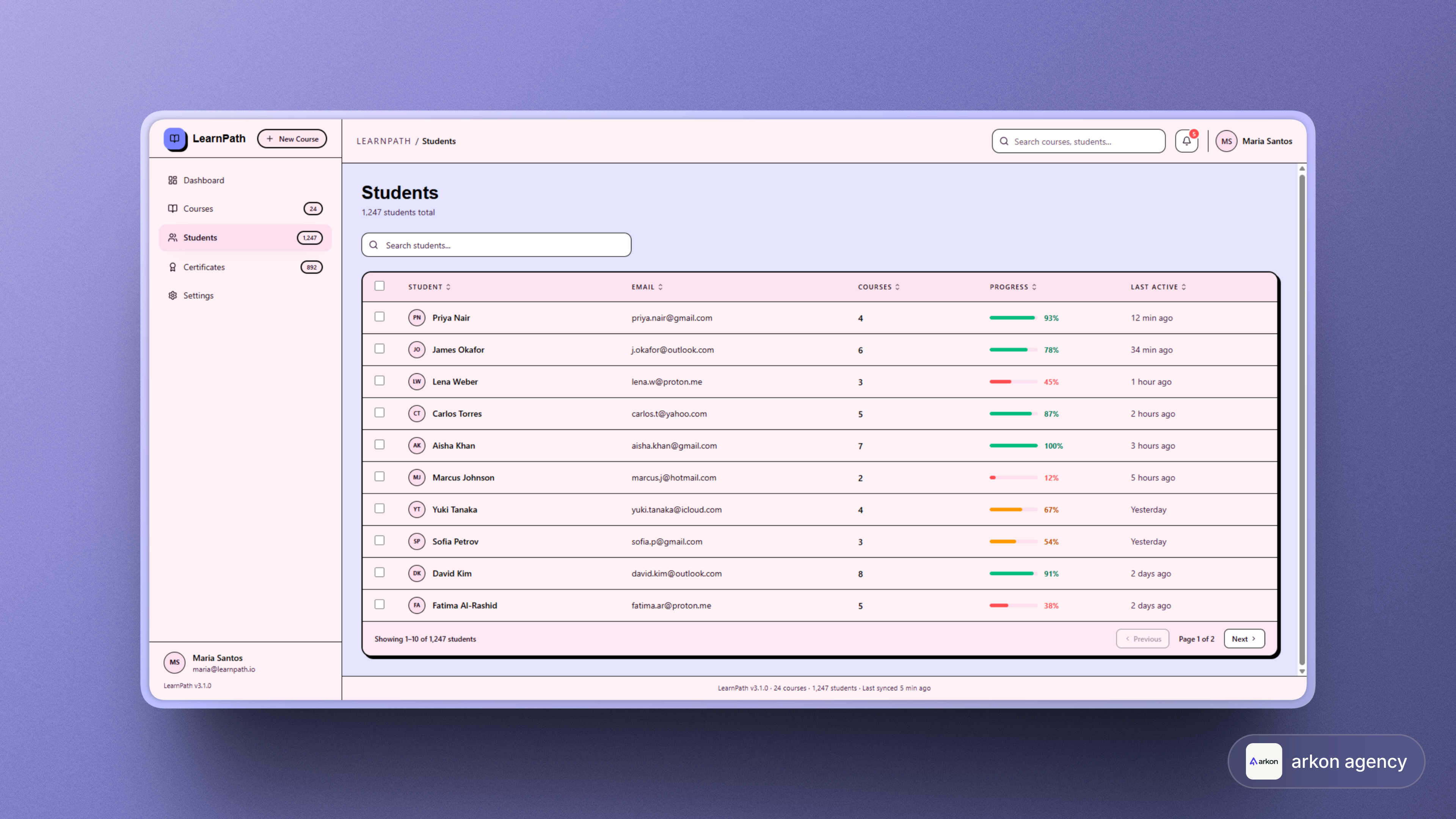Click the New Course button

[x=292, y=138]
